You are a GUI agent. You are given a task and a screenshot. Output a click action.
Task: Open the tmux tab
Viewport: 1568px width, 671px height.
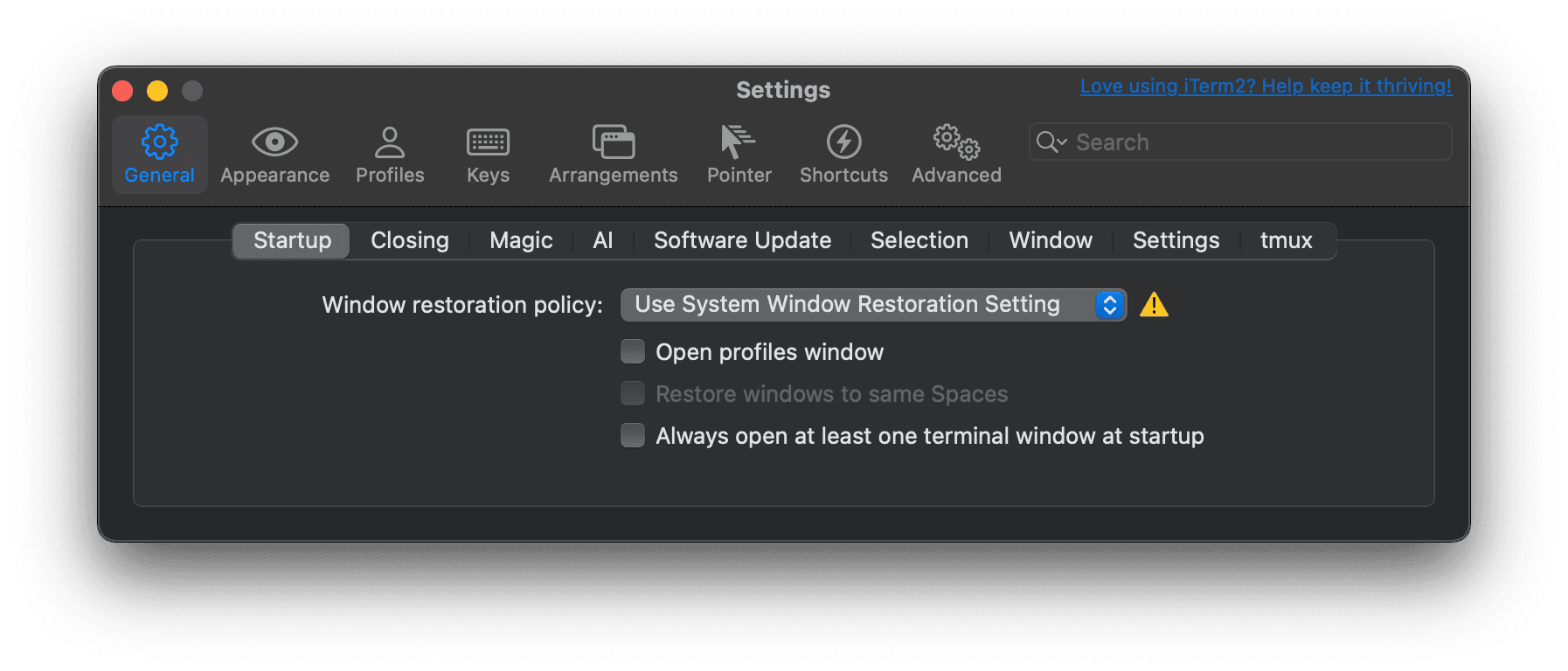point(1286,240)
